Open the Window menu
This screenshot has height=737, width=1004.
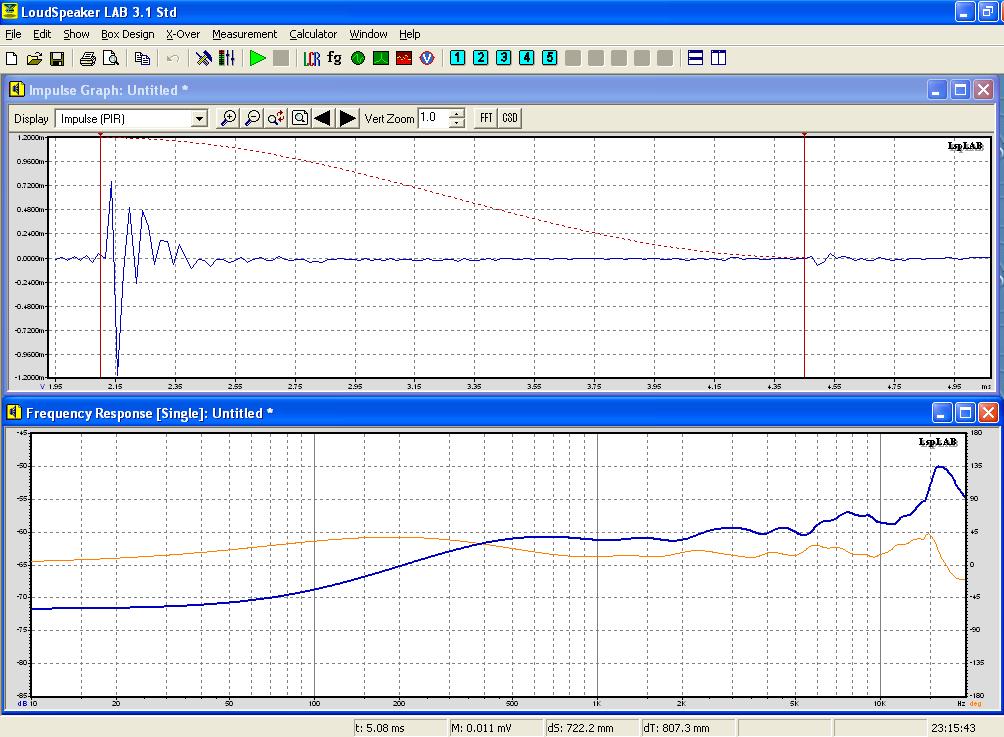pyautogui.click(x=368, y=34)
